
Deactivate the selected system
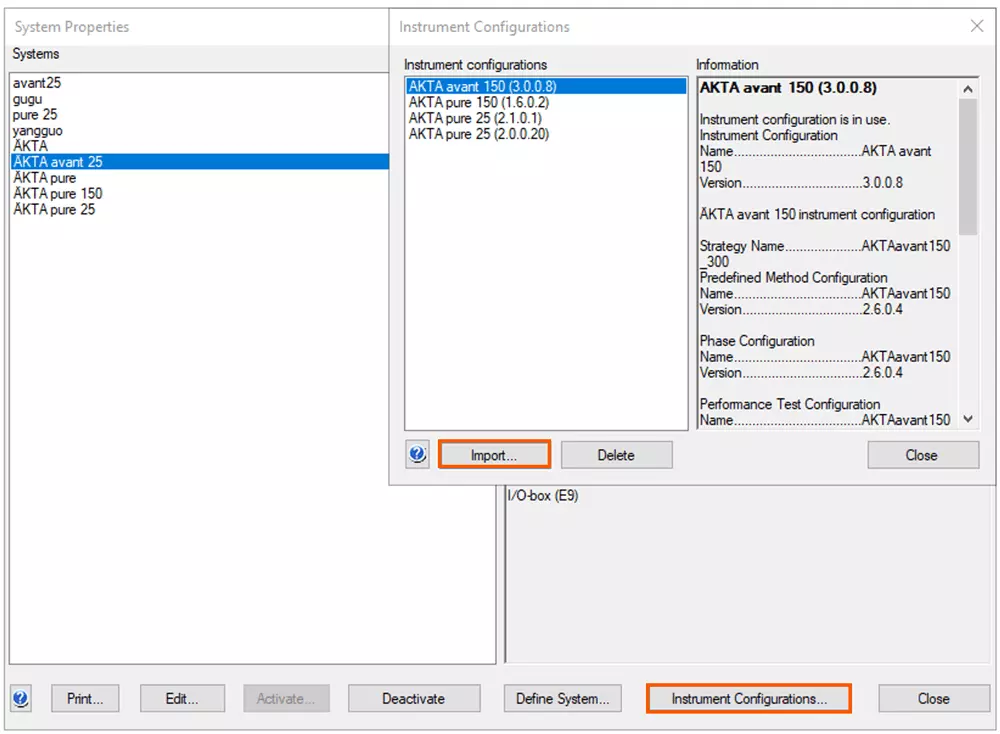click(413, 699)
